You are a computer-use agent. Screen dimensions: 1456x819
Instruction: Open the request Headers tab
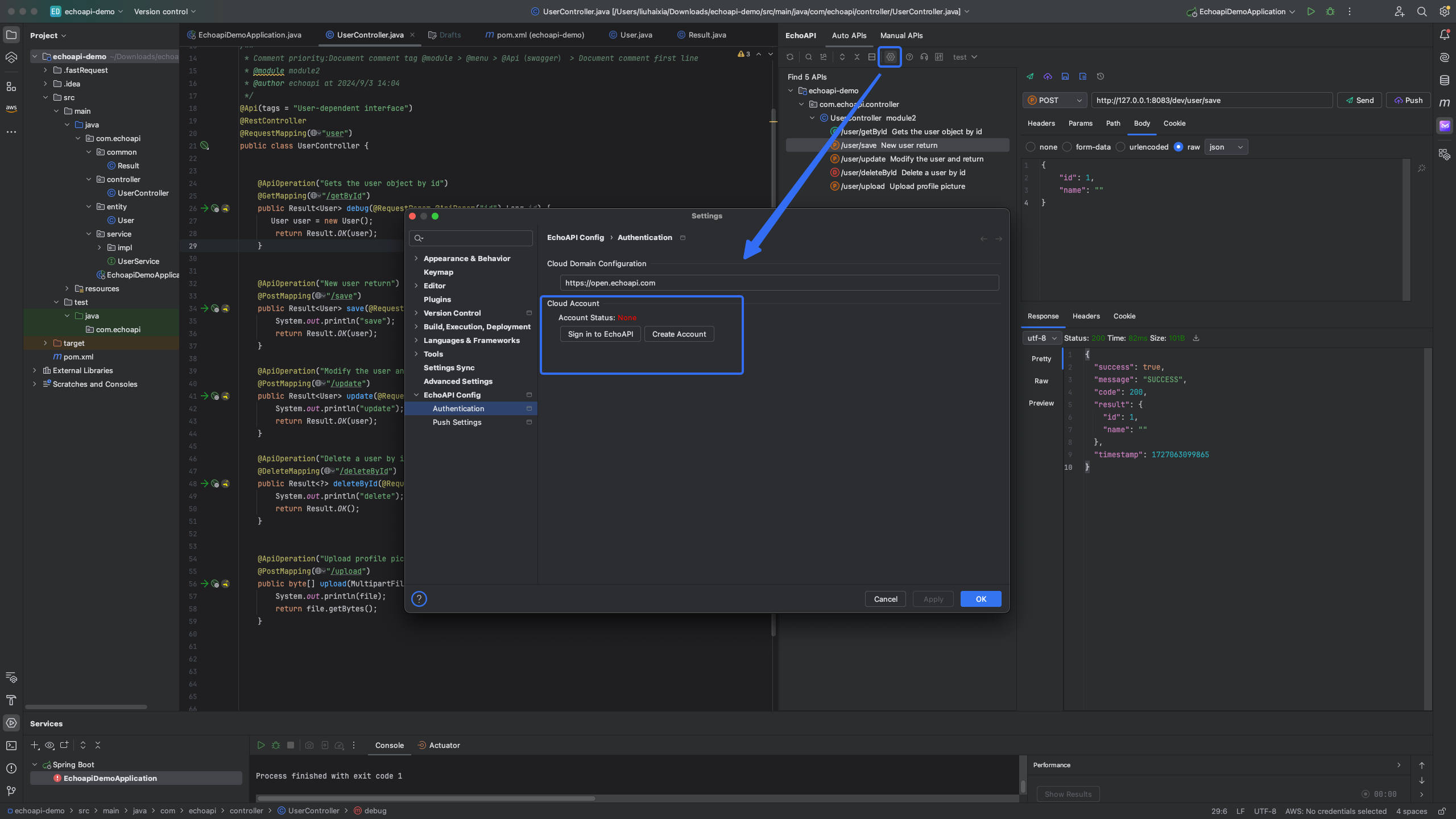click(x=1041, y=123)
